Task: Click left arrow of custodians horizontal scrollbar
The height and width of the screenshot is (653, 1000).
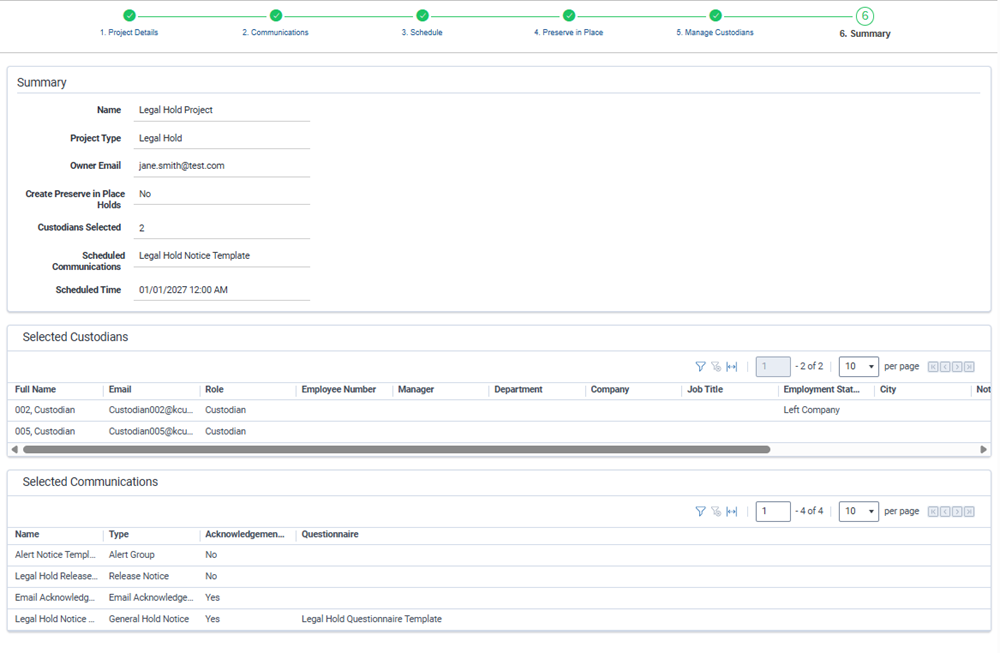Action: click(x=15, y=450)
